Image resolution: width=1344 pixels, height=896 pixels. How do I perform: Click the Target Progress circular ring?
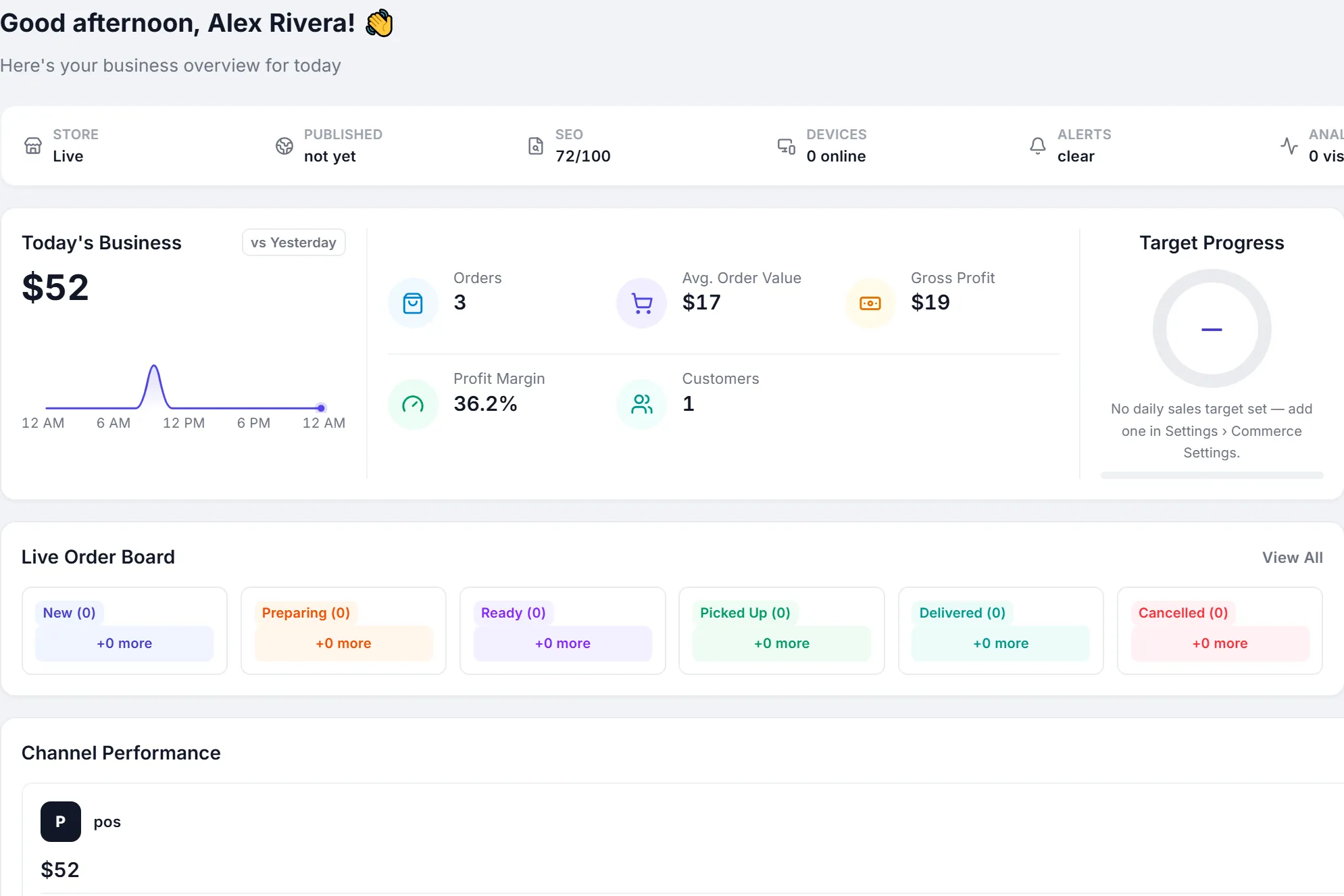[x=1212, y=329]
